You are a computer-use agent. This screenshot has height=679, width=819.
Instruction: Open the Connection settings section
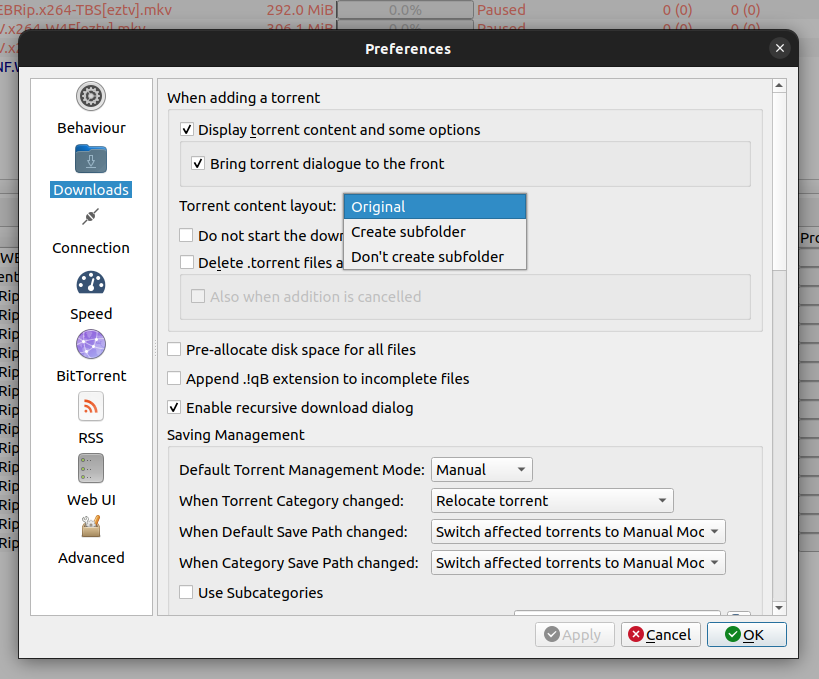90,230
